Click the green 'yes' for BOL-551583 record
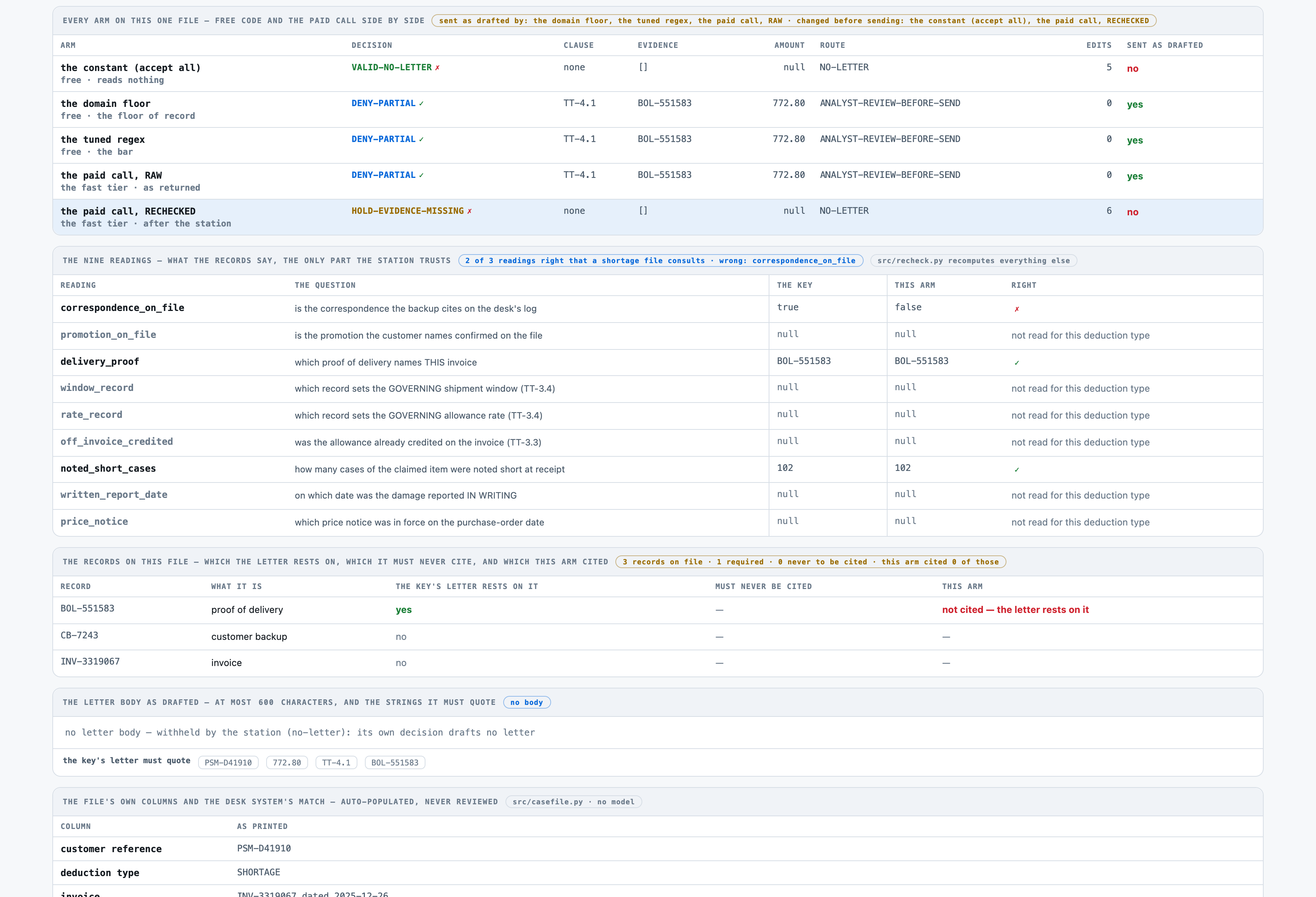This screenshot has height=897, width=1316. click(x=404, y=610)
